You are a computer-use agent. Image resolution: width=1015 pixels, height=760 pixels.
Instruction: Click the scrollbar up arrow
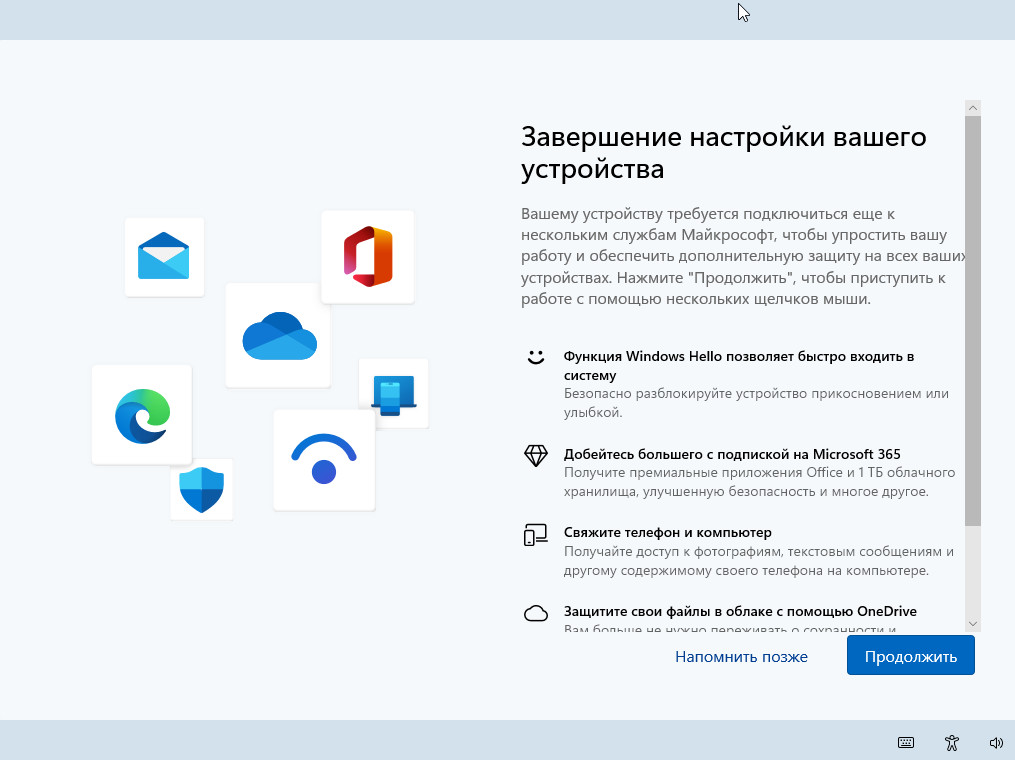coord(972,108)
